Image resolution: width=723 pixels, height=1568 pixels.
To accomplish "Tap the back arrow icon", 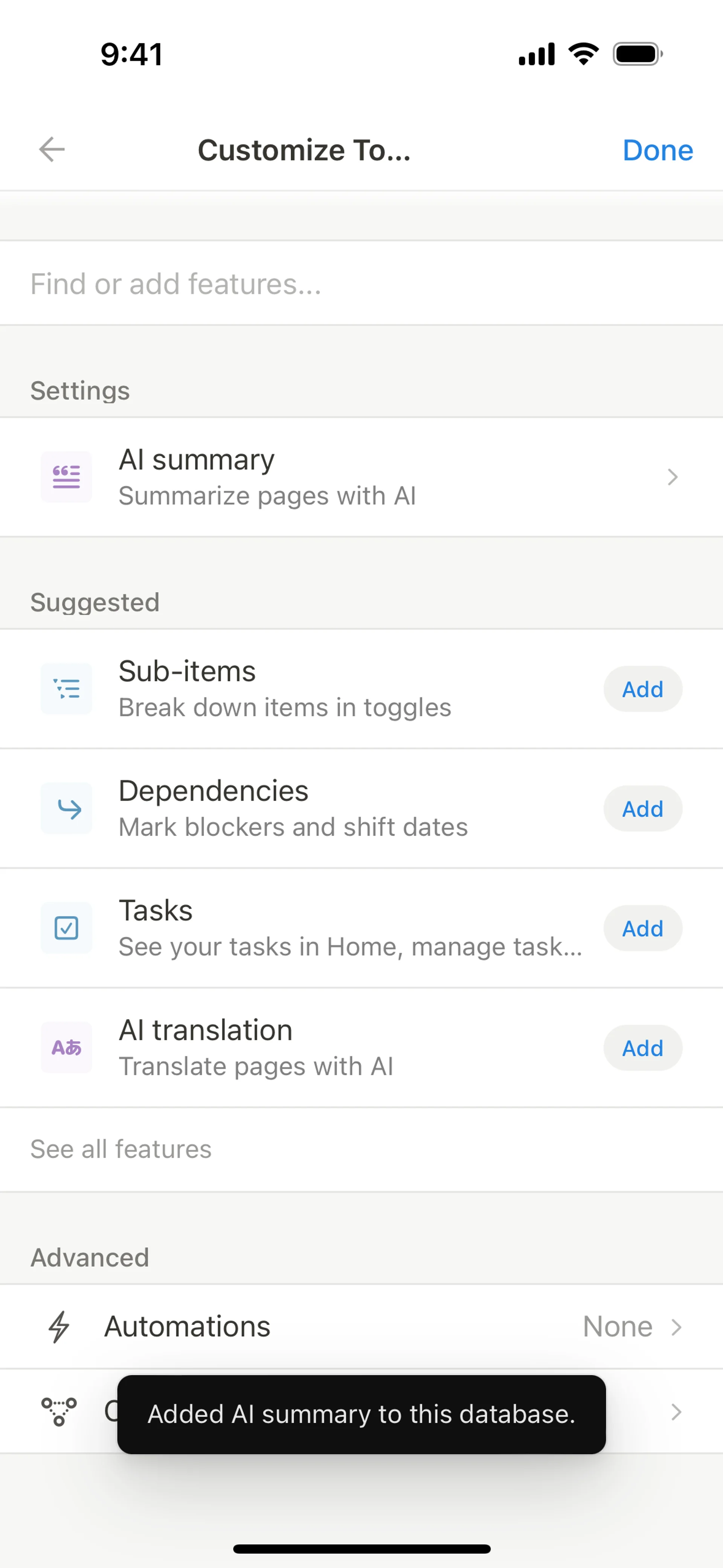I will pyautogui.click(x=52, y=150).
